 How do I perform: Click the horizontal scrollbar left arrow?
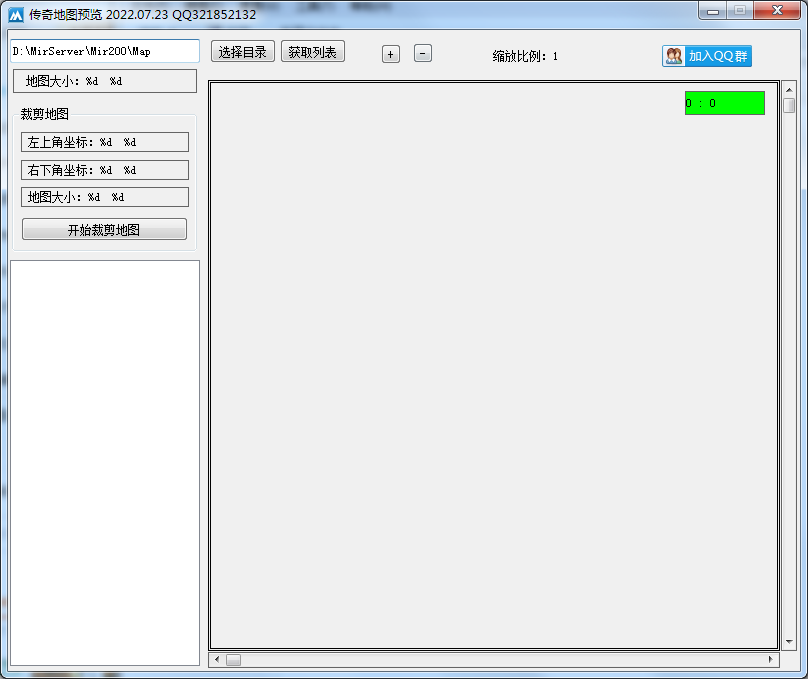point(217,659)
